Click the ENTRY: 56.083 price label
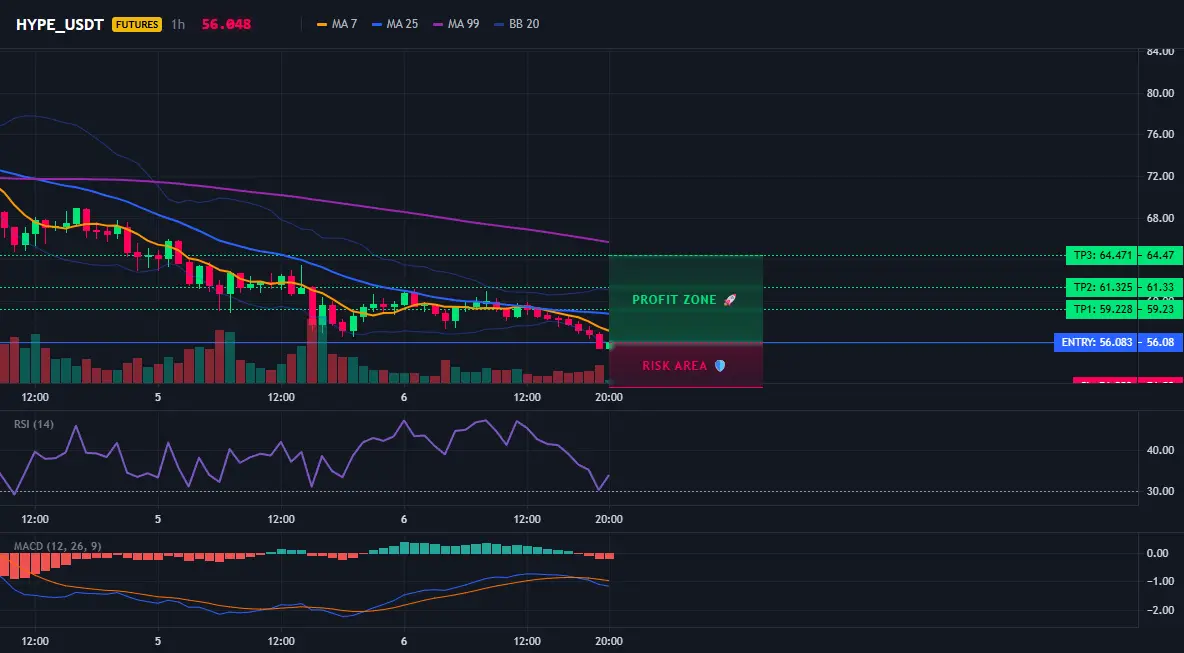The width and height of the screenshot is (1184, 653). 1096,343
